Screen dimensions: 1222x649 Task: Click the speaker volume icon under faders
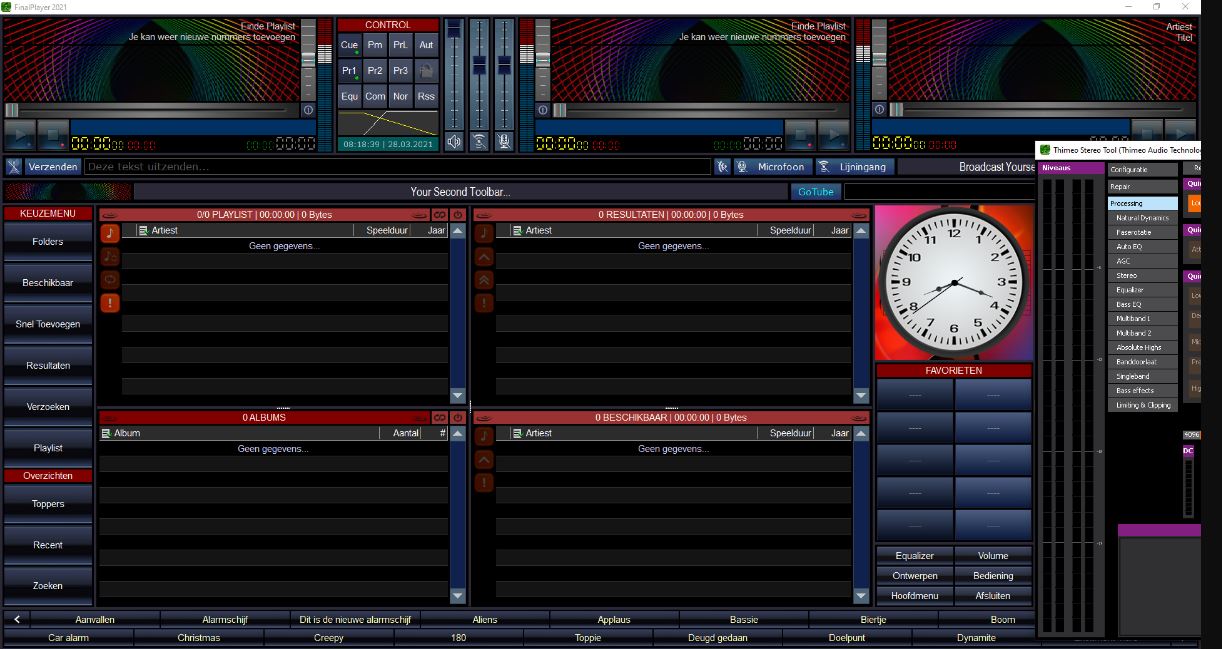(454, 142)
